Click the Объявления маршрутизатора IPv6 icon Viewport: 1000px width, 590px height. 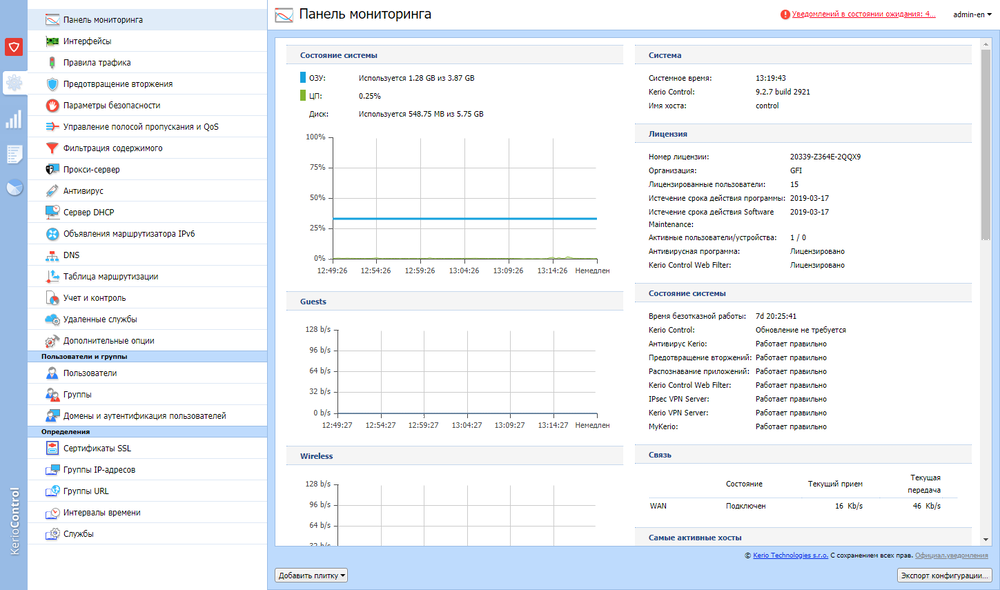52,234
